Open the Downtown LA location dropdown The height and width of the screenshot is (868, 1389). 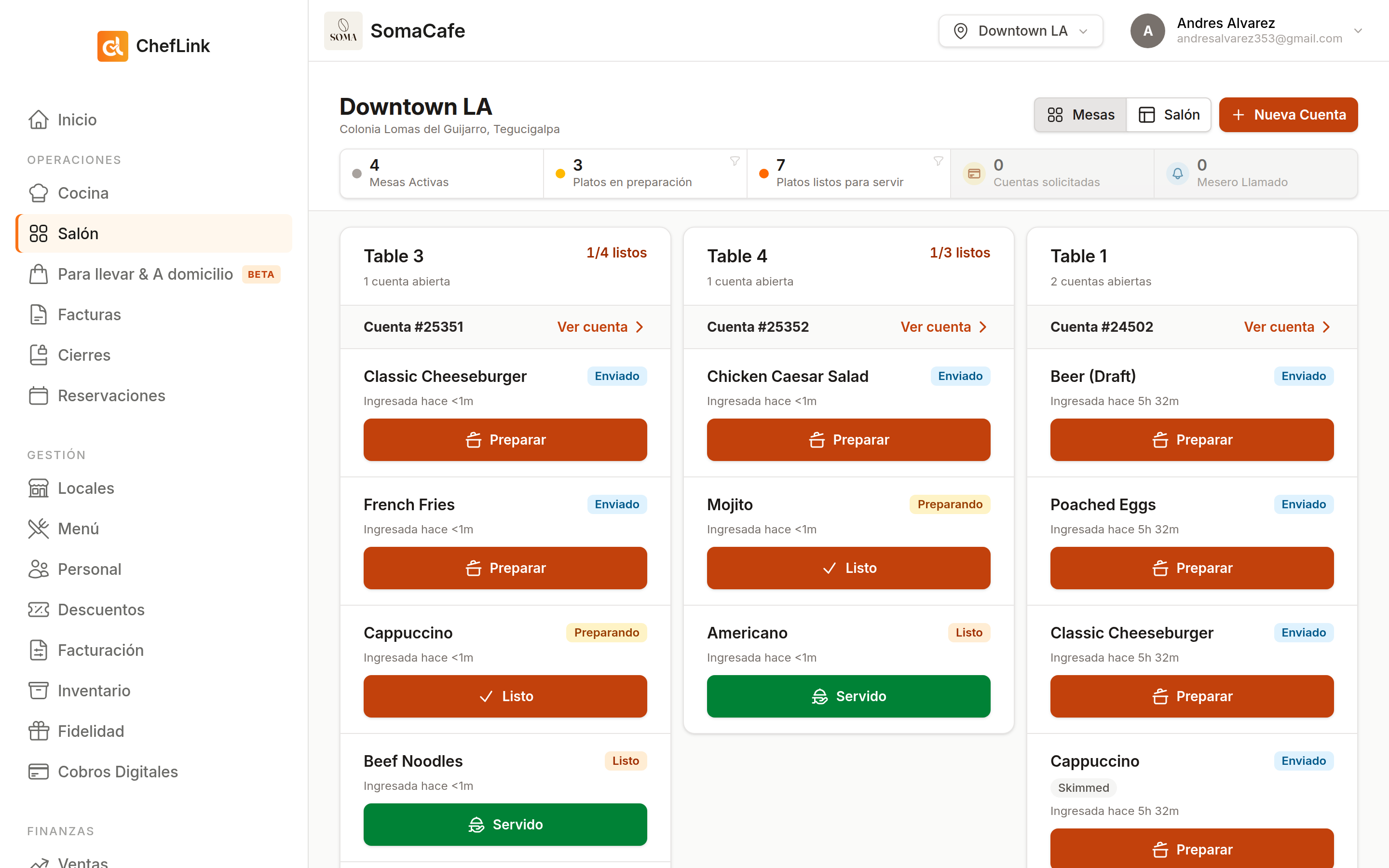(1021, 31)
